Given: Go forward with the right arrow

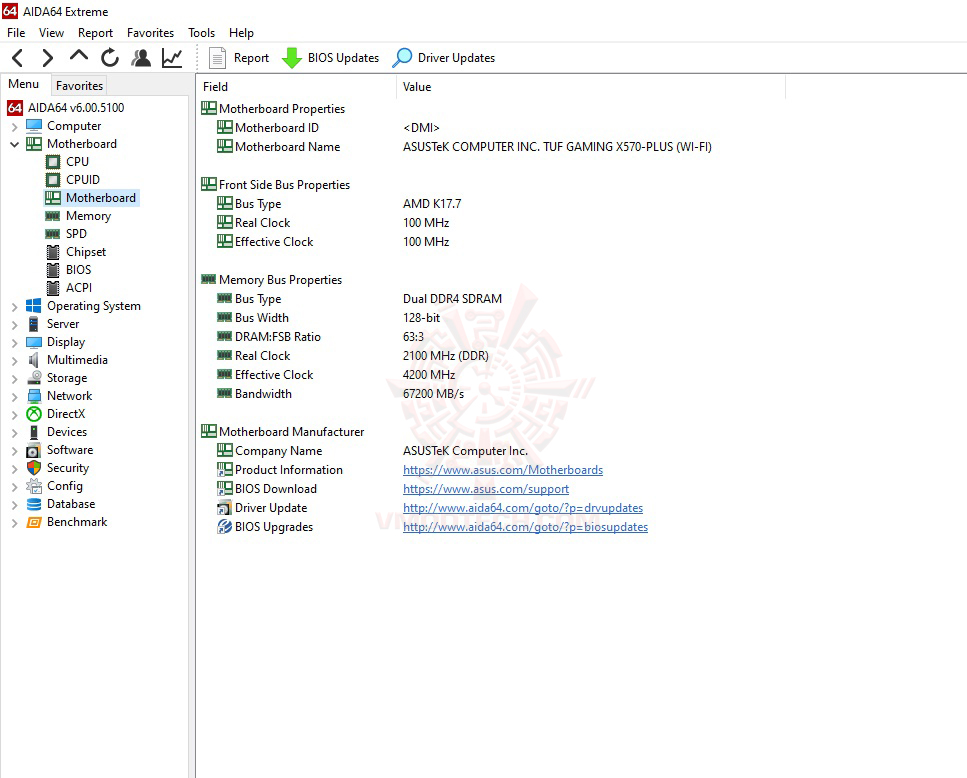Looking at the screenshot, I should click(x=47, y=58).
